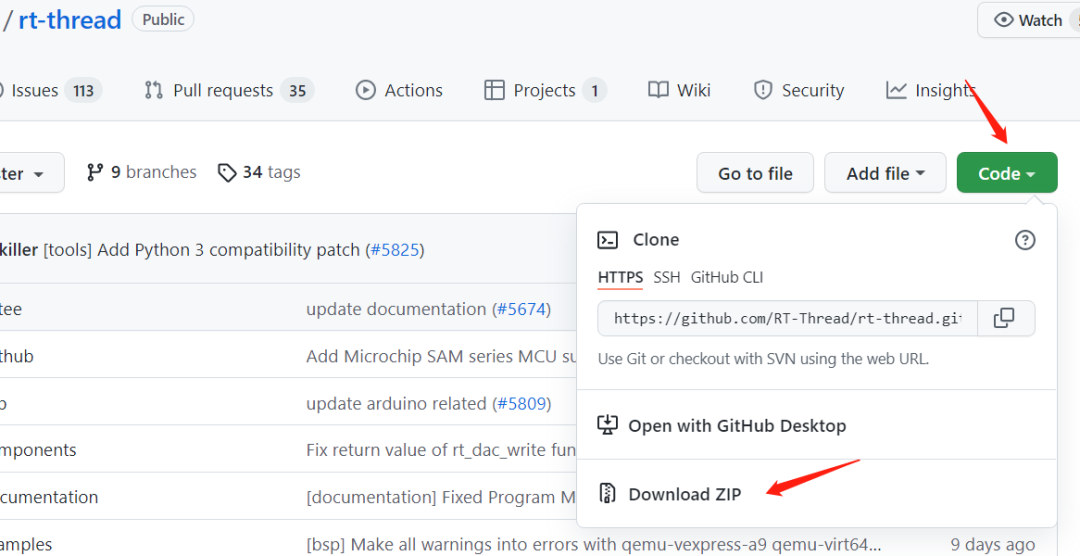Click the HTTPS clone URL field
This screenshot has height=556, width=1080.
pos(788,318)
